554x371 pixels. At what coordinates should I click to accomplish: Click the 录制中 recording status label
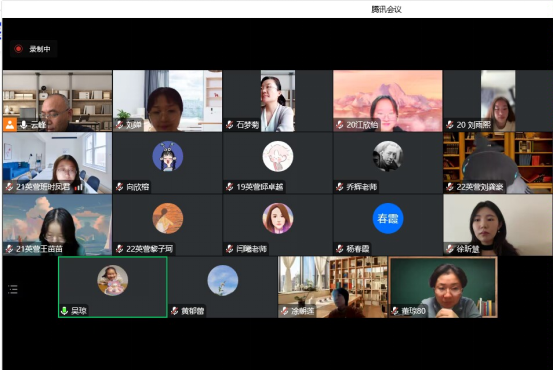[x=40, y=49]
